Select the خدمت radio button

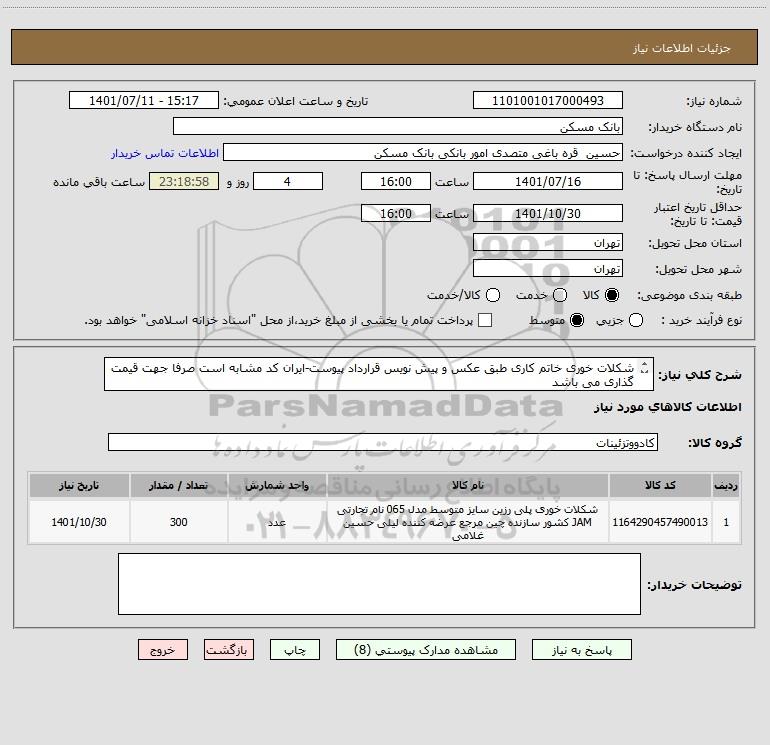click(560, 295)
